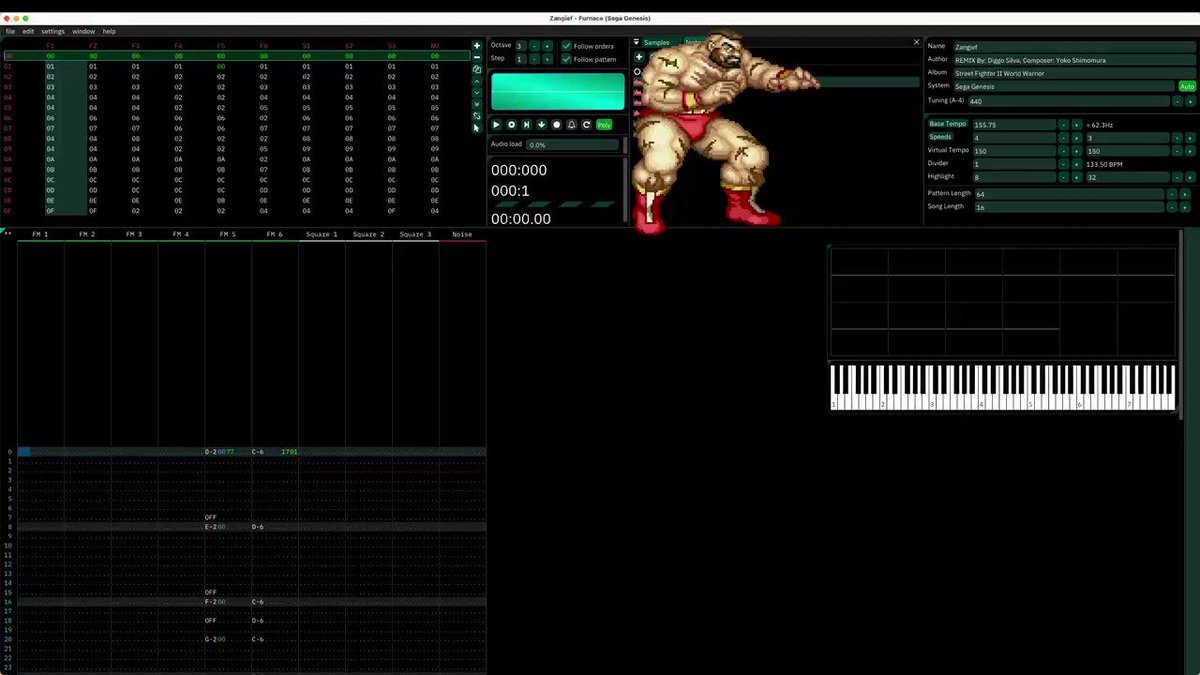Click E-2 note in pattern row 8

pyautogui.click(x=211, y=526)
